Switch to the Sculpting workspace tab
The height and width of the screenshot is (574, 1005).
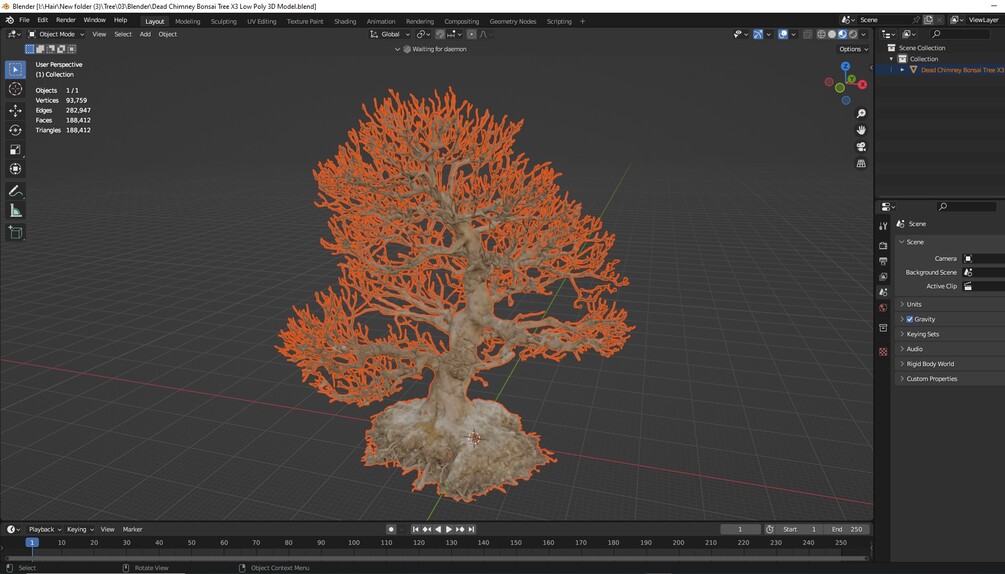pos(223,21)
